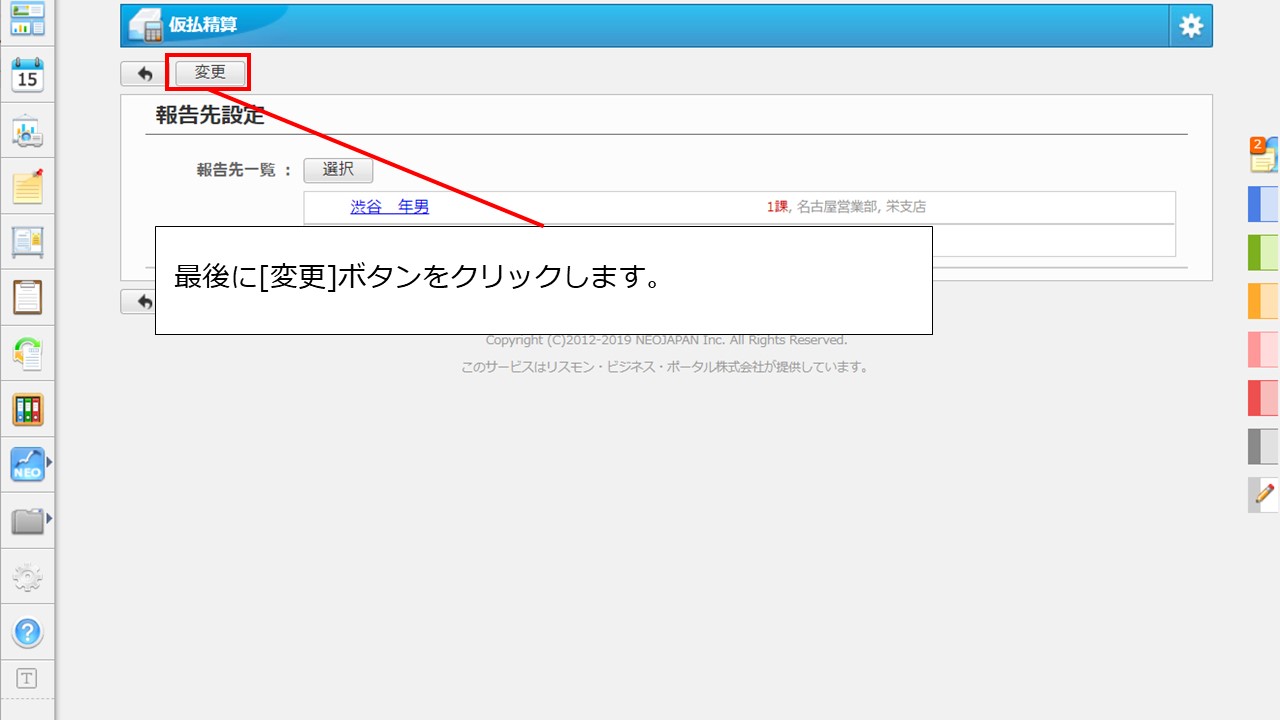Open the notes icon with badge 2
Viewport: 1280px width, 720px height.
pyautogui.click(x=1262, y=155)
